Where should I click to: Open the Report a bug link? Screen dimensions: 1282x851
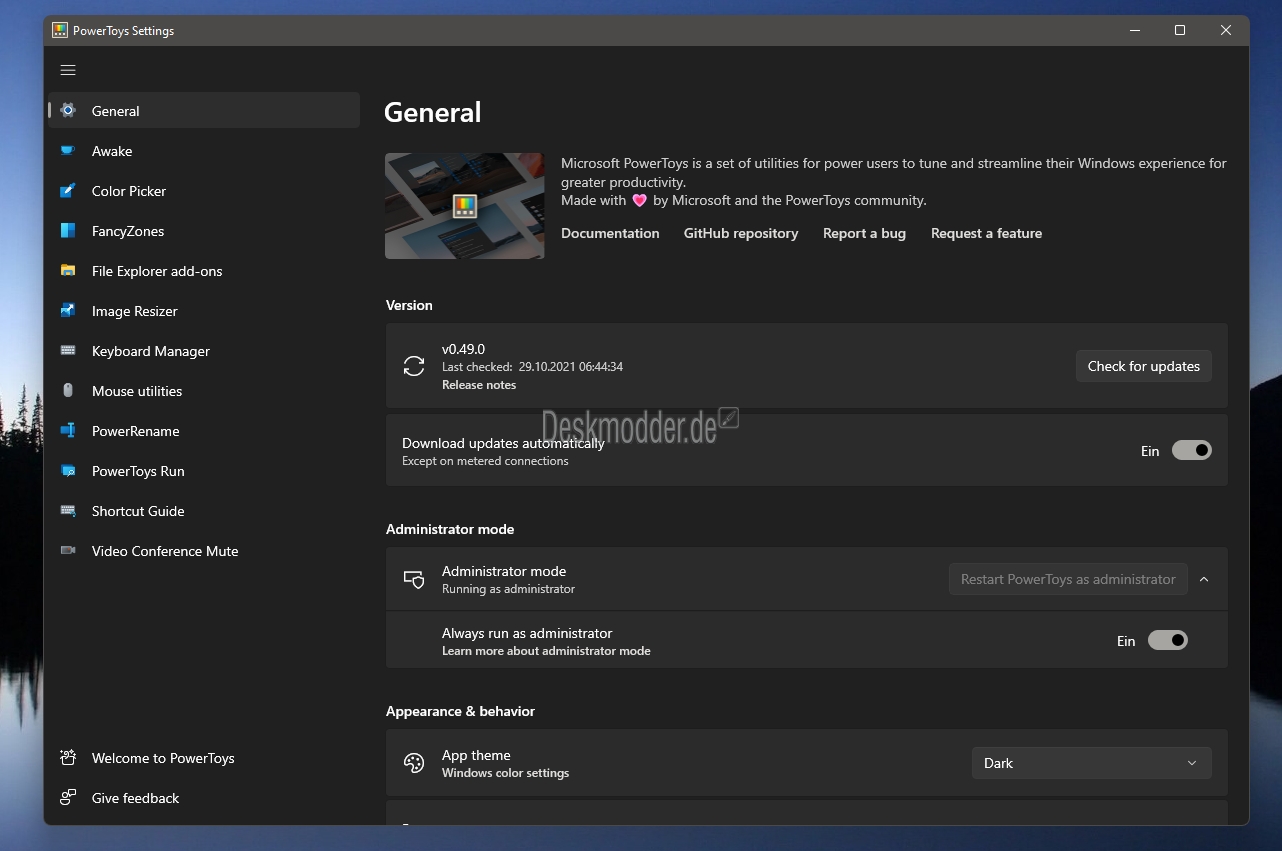864,233
